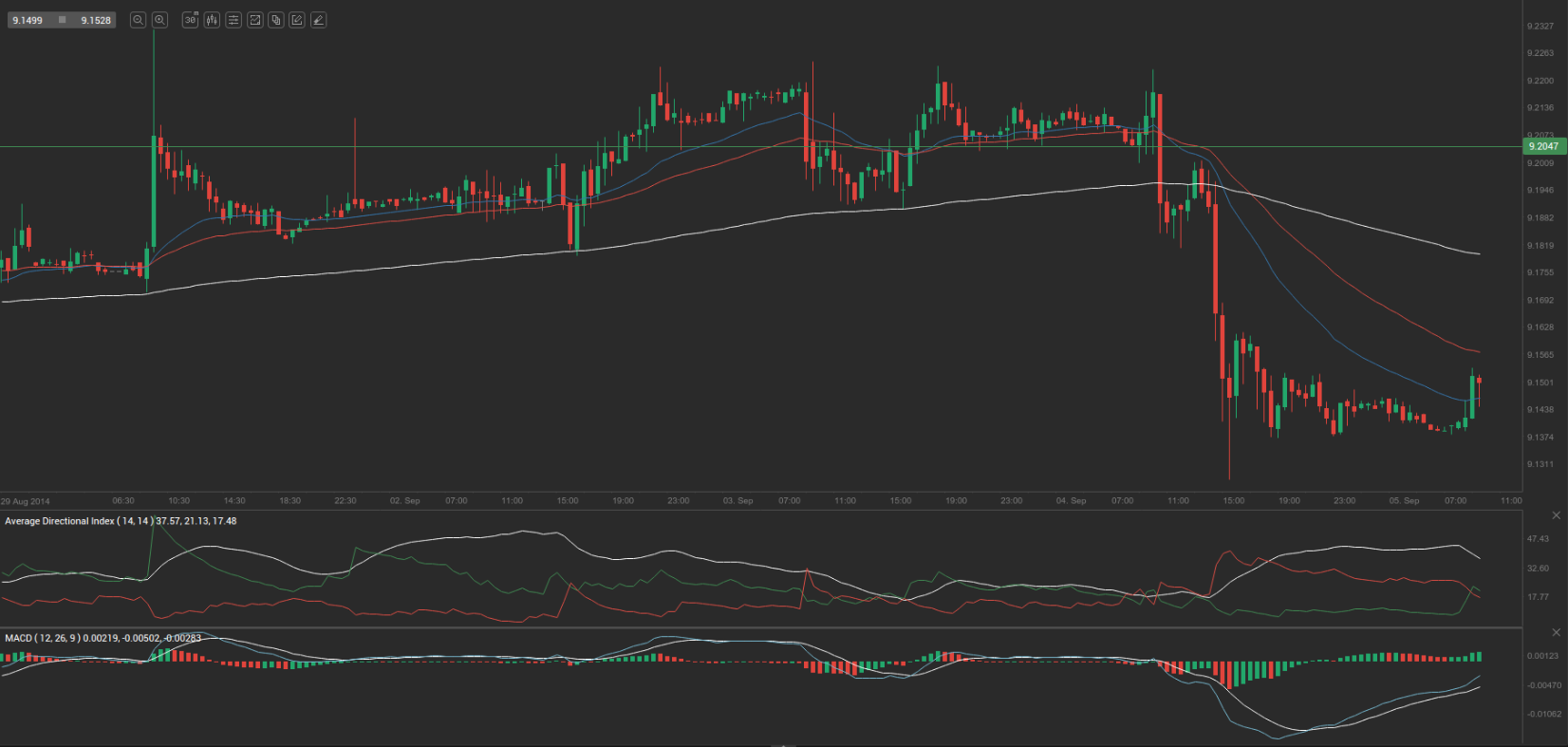Close the Average Directional Index panel
This screenshot has height=747, width=1568.
(x=1556, y=515)
